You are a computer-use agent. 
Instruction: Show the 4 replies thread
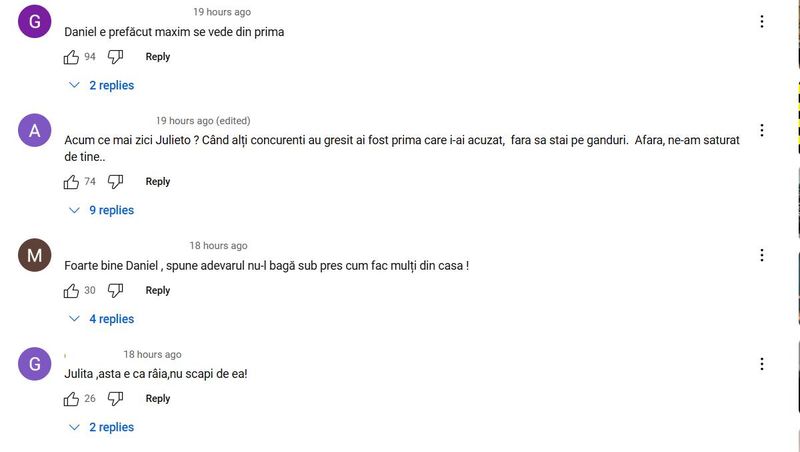[102, 319]
